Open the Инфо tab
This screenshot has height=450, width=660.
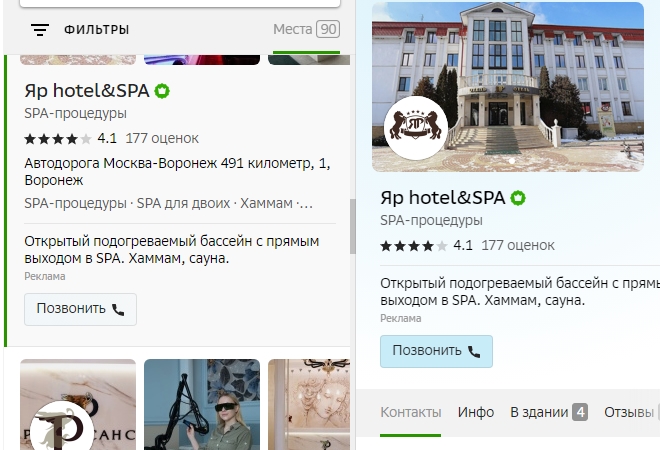click(x=476, y=412)
